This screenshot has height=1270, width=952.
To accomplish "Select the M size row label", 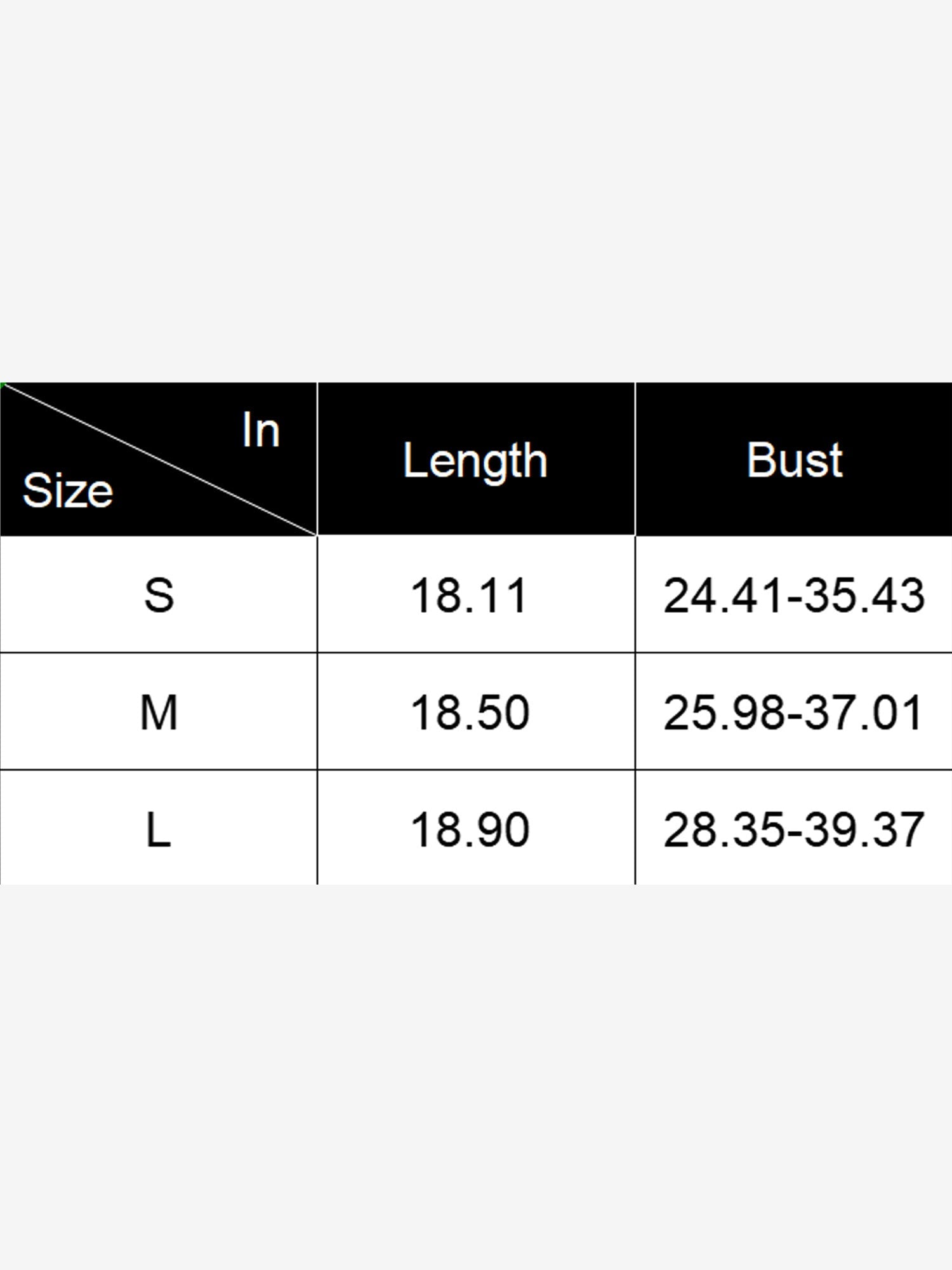I will tap(159, 712).
